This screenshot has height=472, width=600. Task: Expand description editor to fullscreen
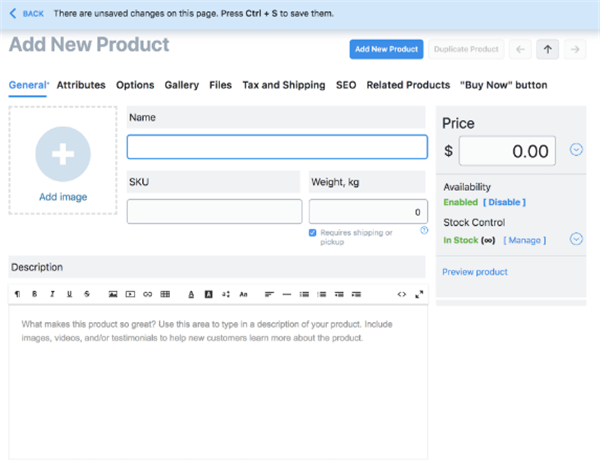(x=419, y=294)
